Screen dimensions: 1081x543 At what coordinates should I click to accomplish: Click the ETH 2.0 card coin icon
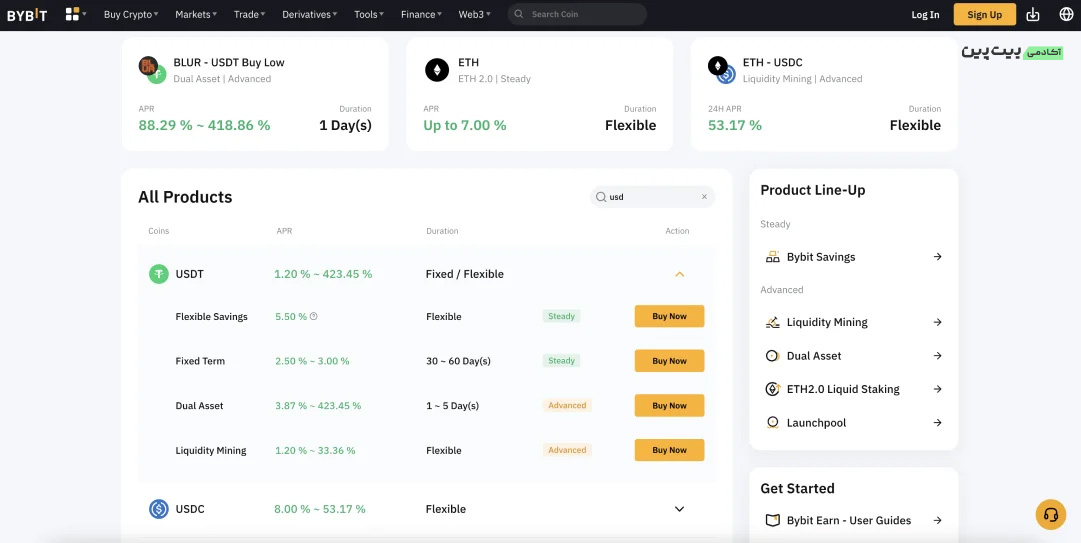[x=437, y=70]
